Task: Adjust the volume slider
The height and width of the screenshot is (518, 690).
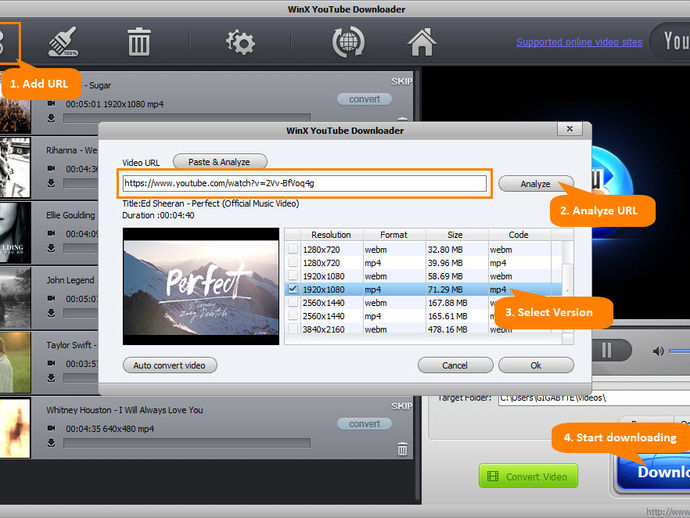Action: [679, 351]
